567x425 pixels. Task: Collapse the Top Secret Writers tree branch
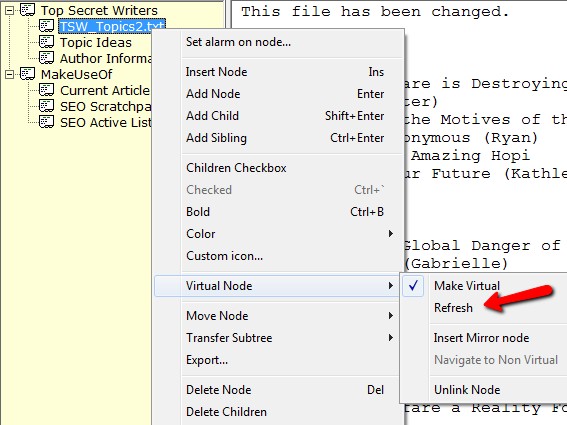pyautogui.click(x=10, y=10)
